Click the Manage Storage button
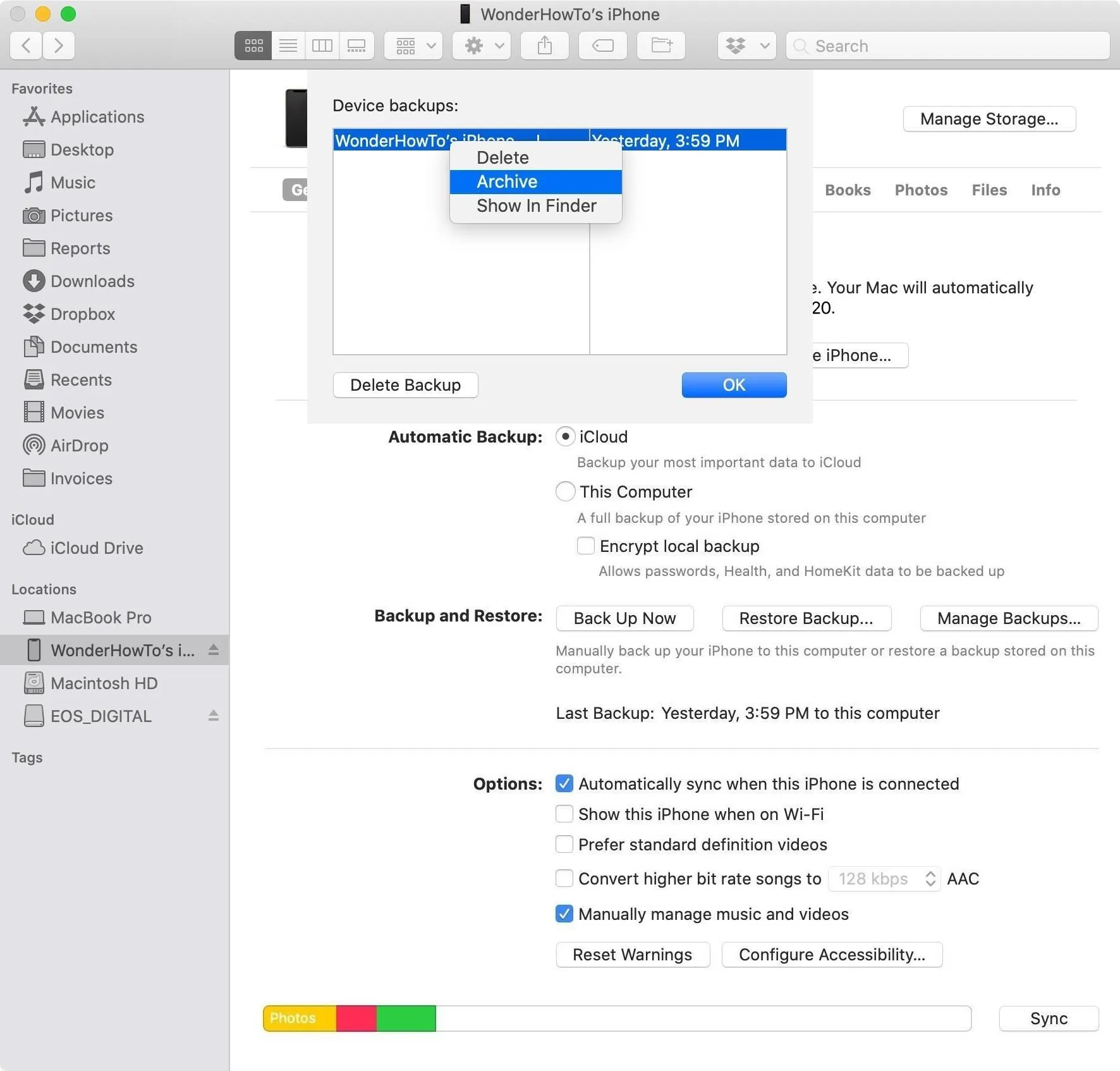This screenshot has width=1120, height=1071. 989,119
